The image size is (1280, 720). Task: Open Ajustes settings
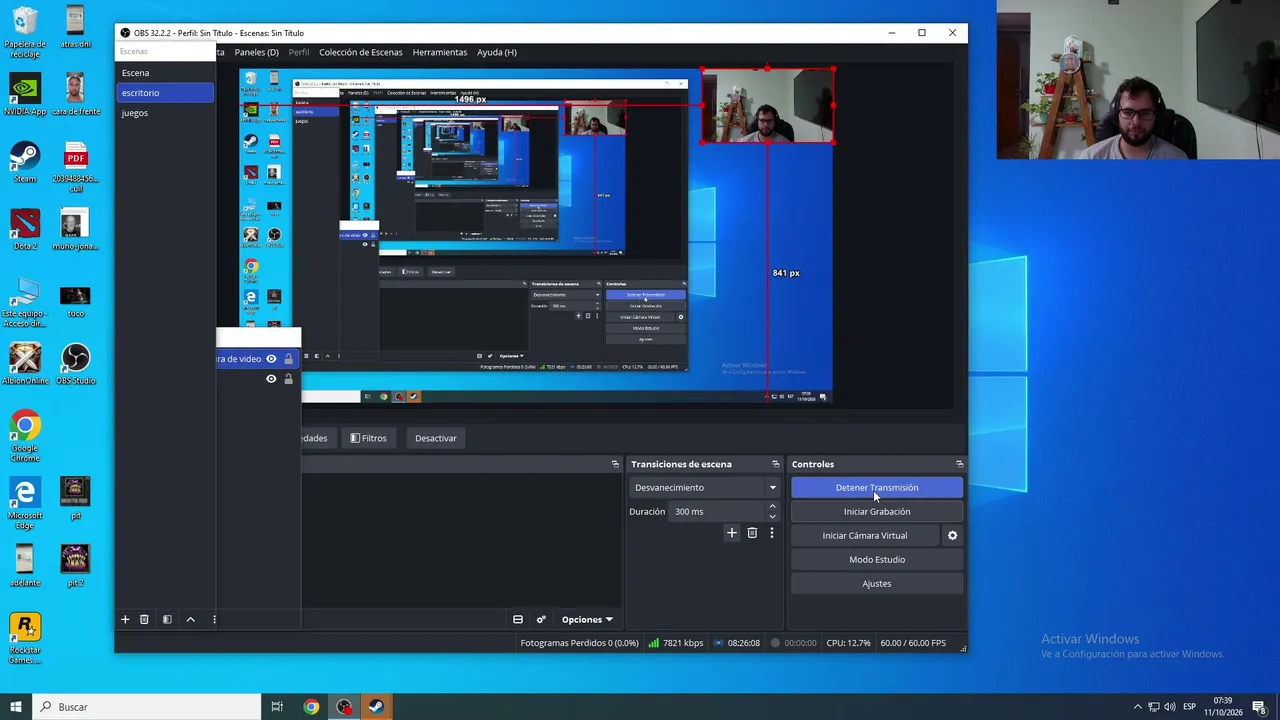[877, 584]
